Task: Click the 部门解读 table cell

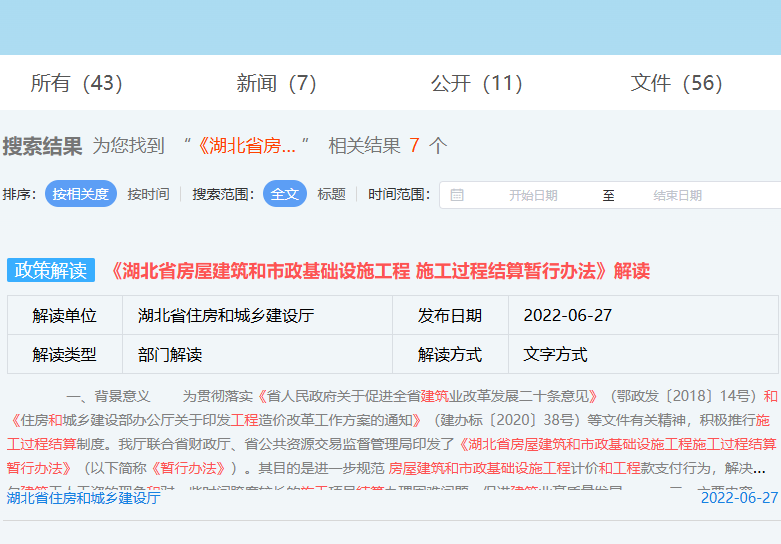Action: [x=170, y=354]
